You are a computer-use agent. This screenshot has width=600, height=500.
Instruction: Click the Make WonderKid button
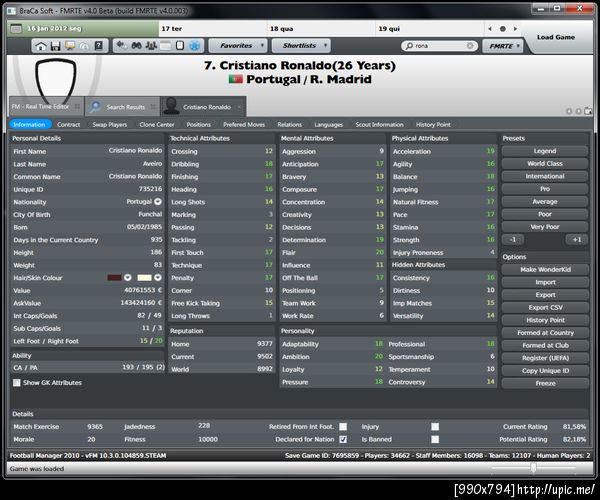(545, 269)
